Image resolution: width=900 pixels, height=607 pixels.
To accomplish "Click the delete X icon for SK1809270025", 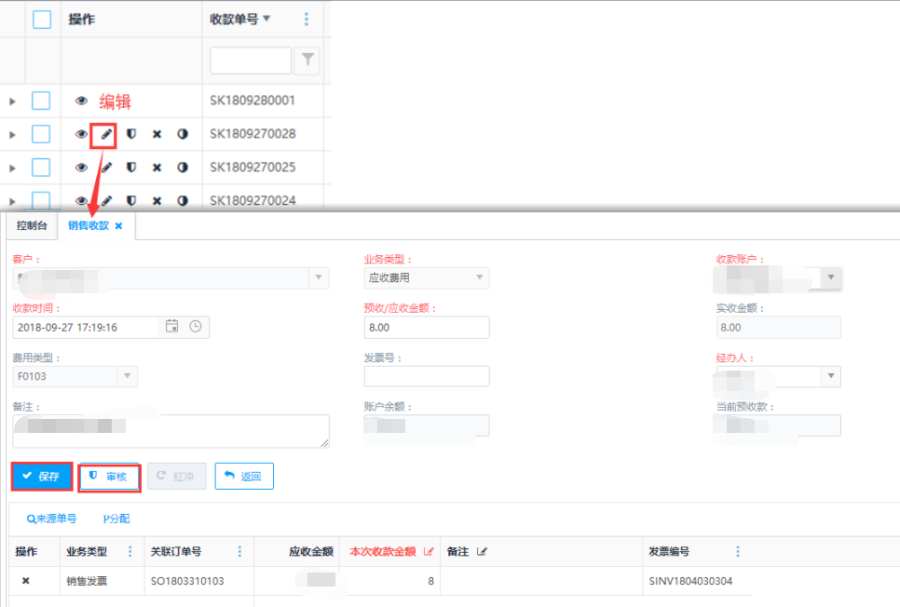I will 157,167.
